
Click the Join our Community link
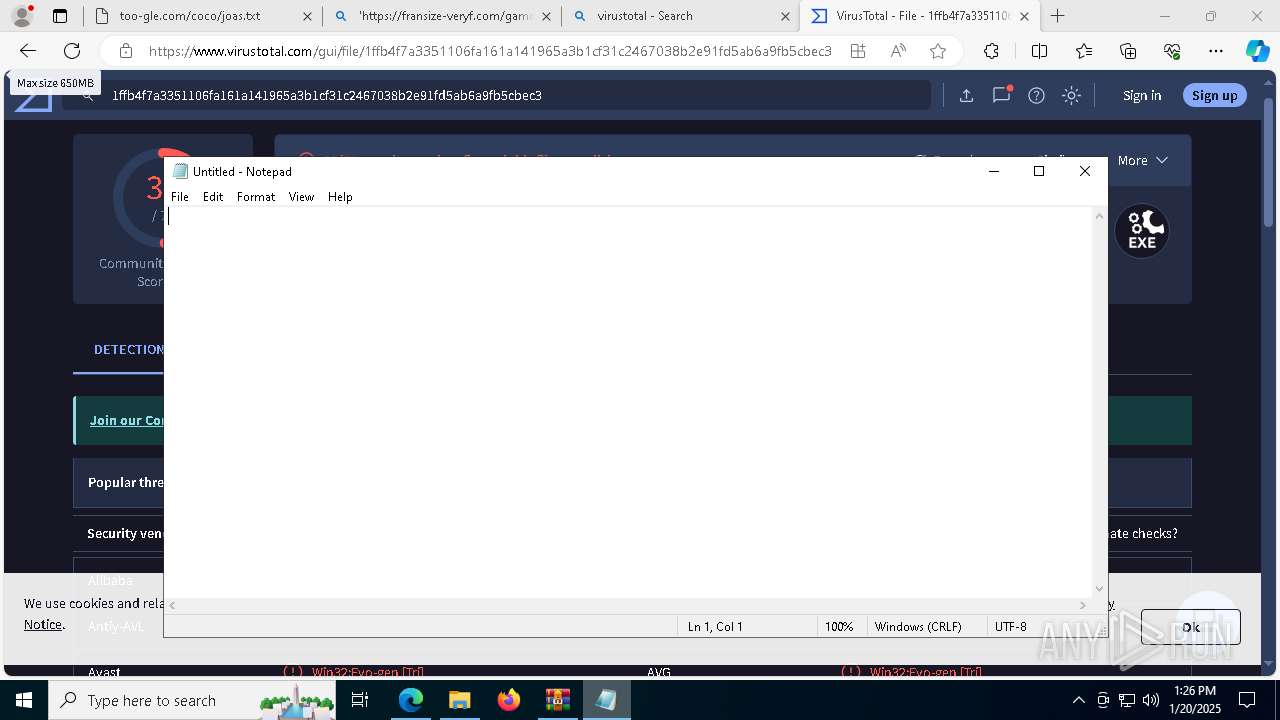pyautogui.click(x=127, y=420)
